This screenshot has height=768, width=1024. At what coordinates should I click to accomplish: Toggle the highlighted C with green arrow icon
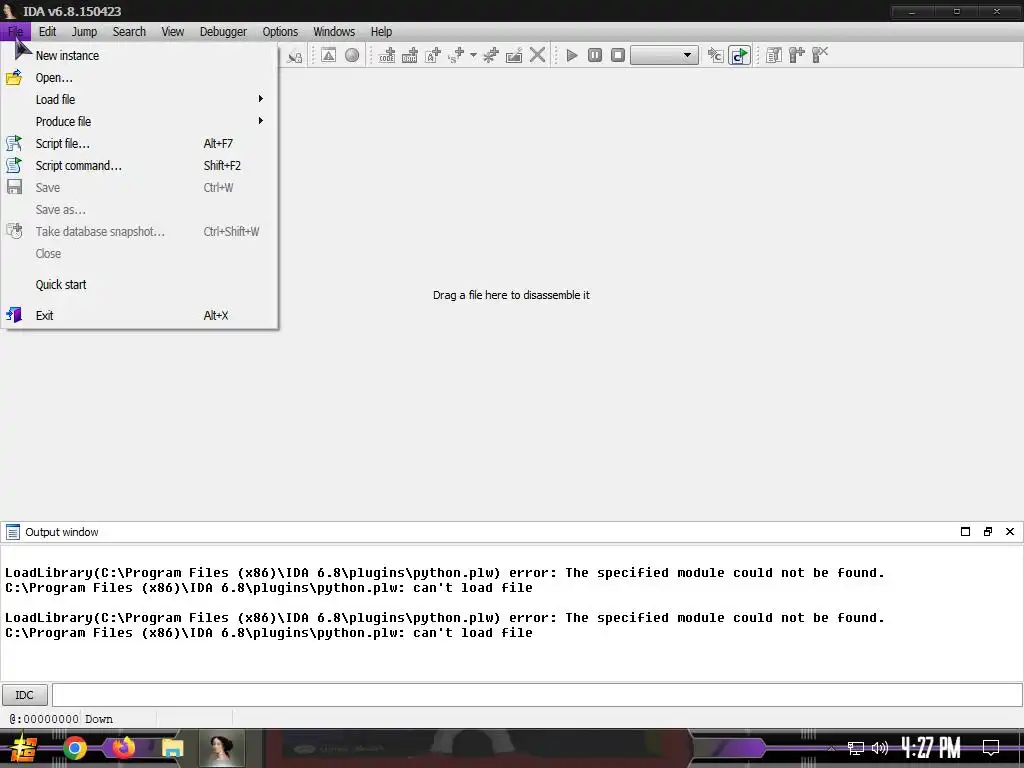pos(739,56)
